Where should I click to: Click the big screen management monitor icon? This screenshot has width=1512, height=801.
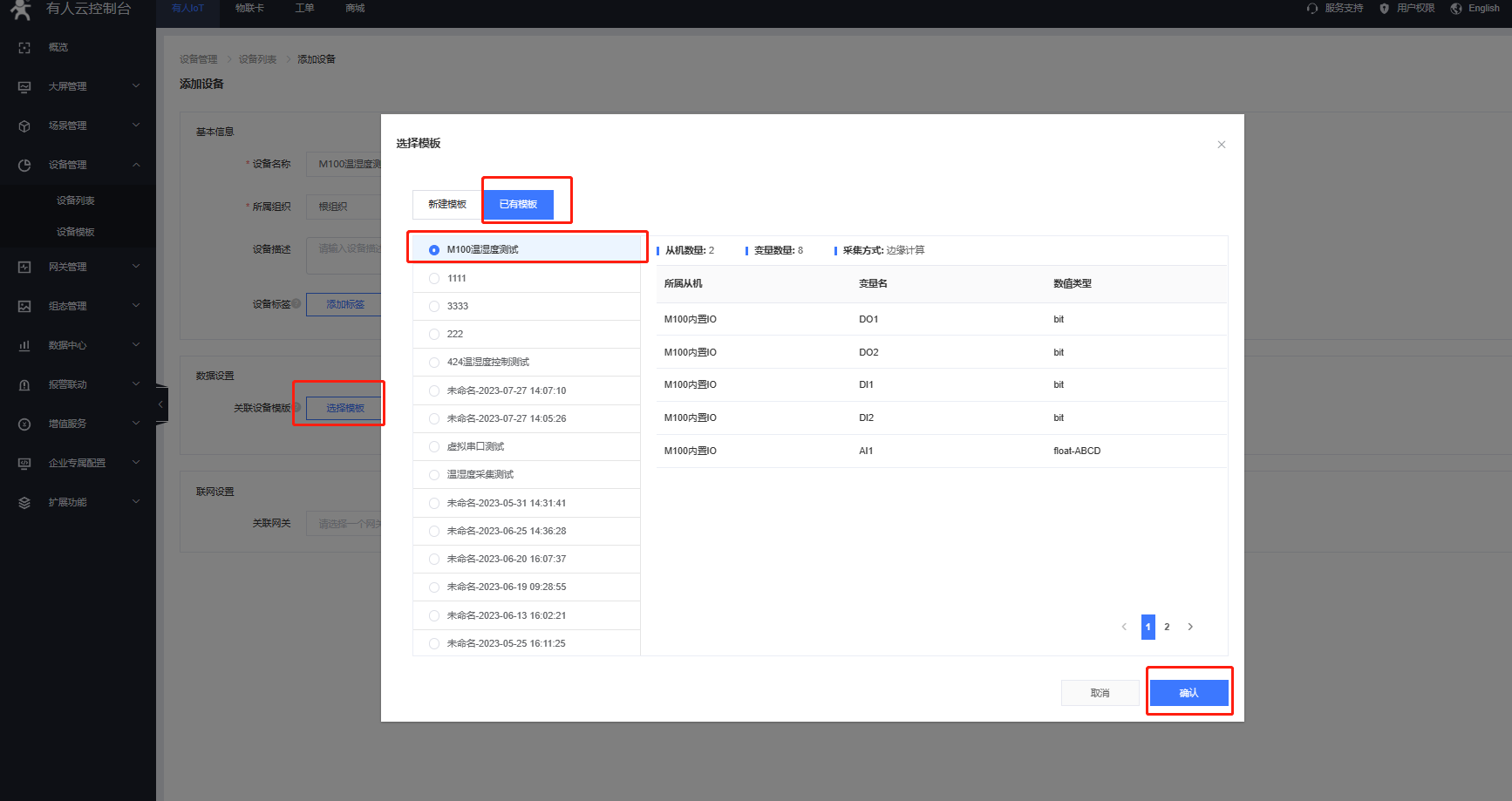click(24, 87)
